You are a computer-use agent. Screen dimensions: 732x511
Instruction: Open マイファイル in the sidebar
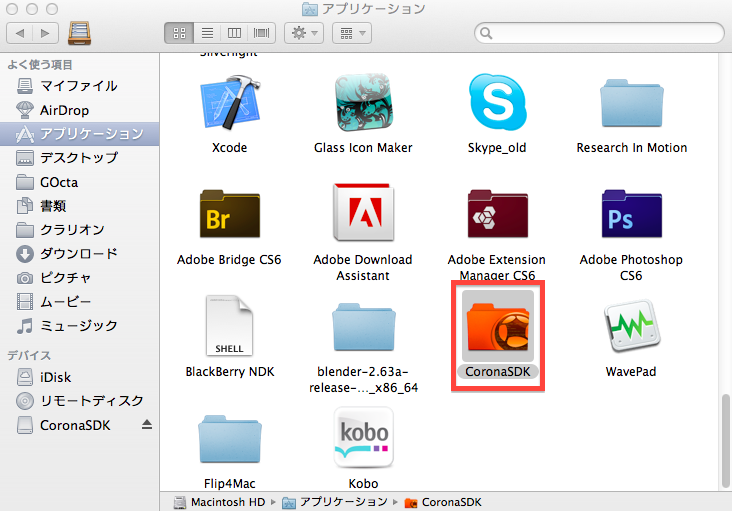pos(79,86)
